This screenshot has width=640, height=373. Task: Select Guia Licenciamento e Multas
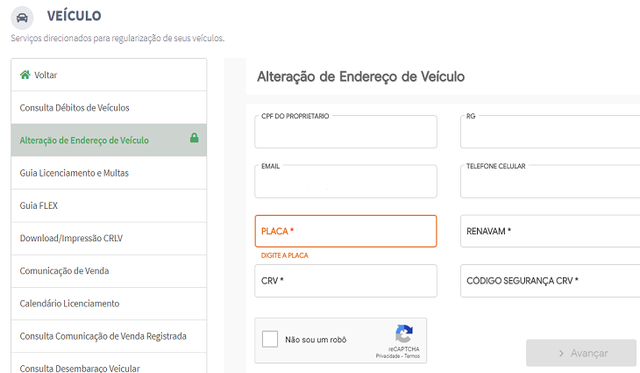point(109,173)
